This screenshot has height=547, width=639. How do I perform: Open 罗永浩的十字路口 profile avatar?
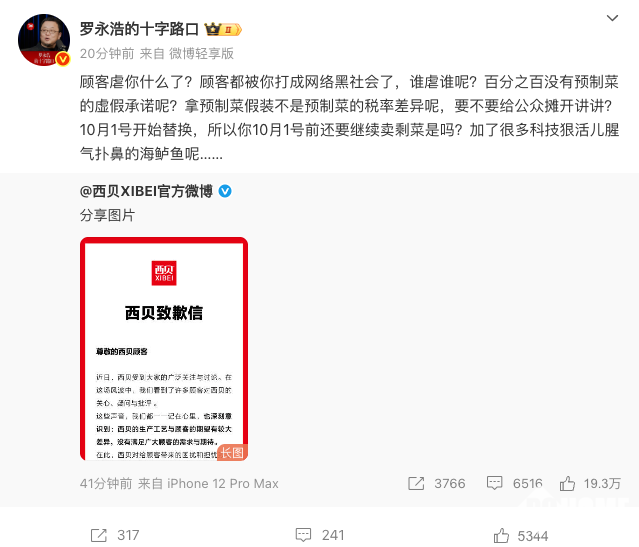pyautogui.click(x=44, y=40)
